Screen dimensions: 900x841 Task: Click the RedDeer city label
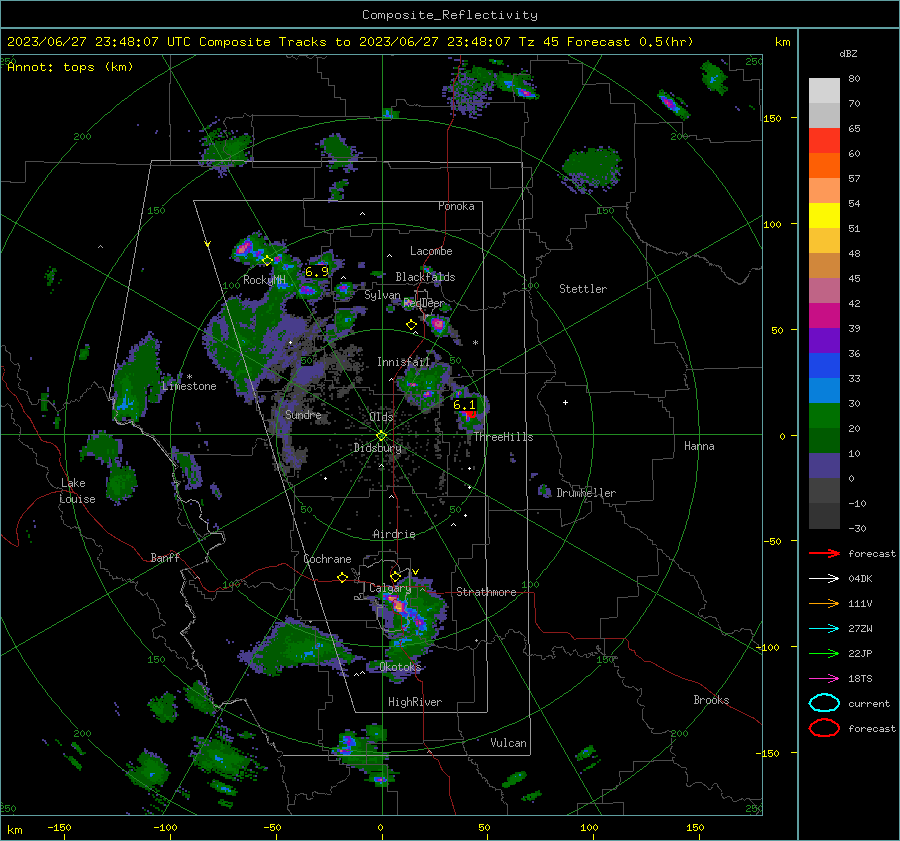tap(424, 303)
